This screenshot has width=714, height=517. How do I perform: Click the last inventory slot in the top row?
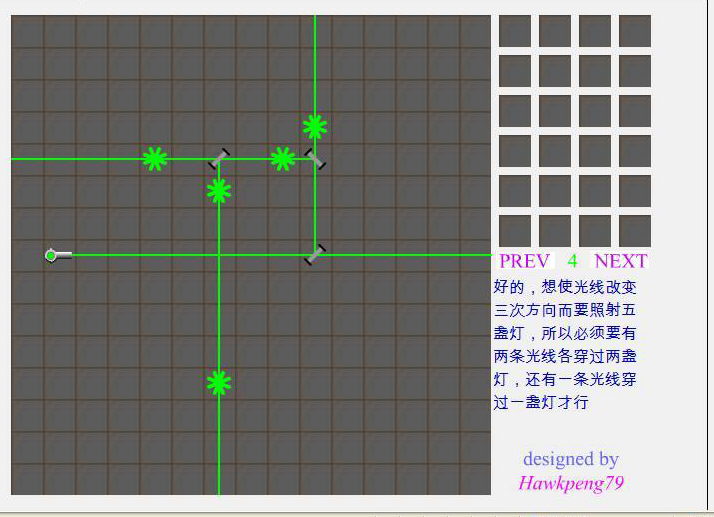point(635,31)
